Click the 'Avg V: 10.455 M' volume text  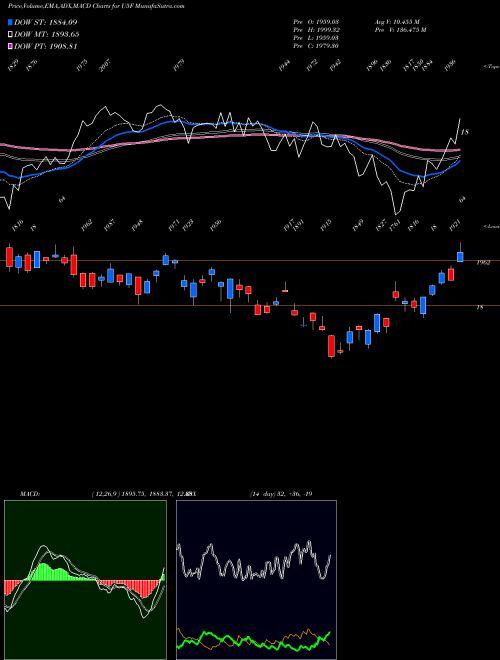pyautogui.click(x=397, y=21)
